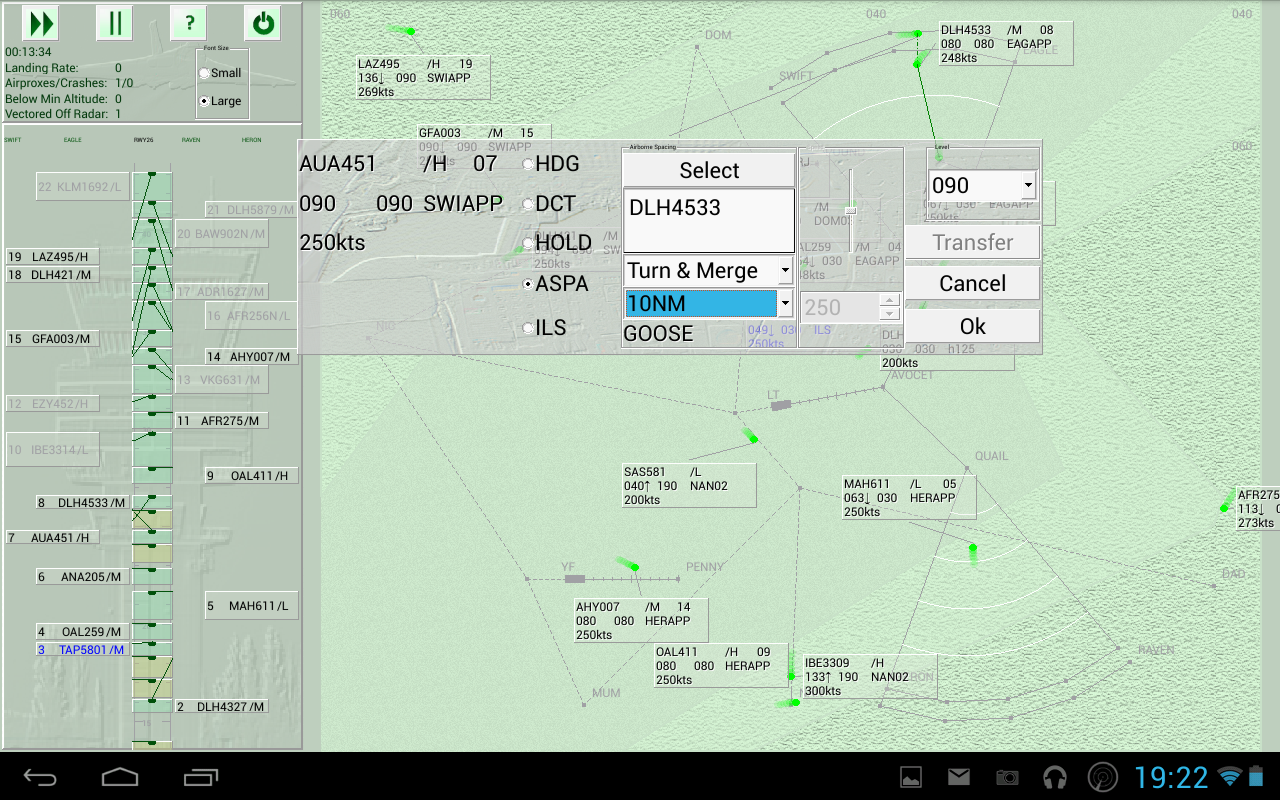
Task: Select flight strip 4 OAL259/M
Action: [x=83, y=632]
